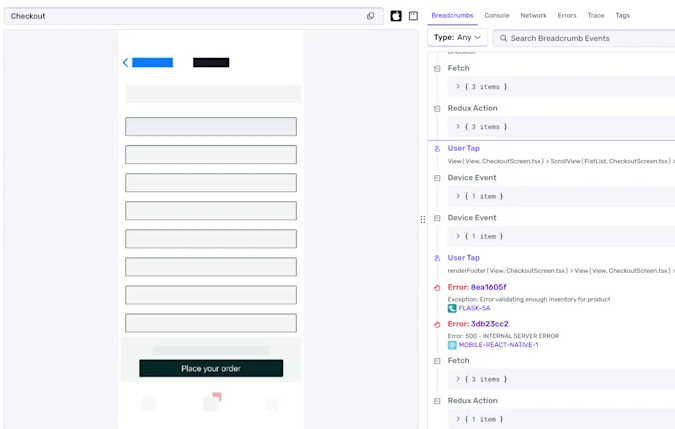The image size is (675, 429).
Task: Click the second Device Event breadcrumb icon
Action: click(437, 218)
